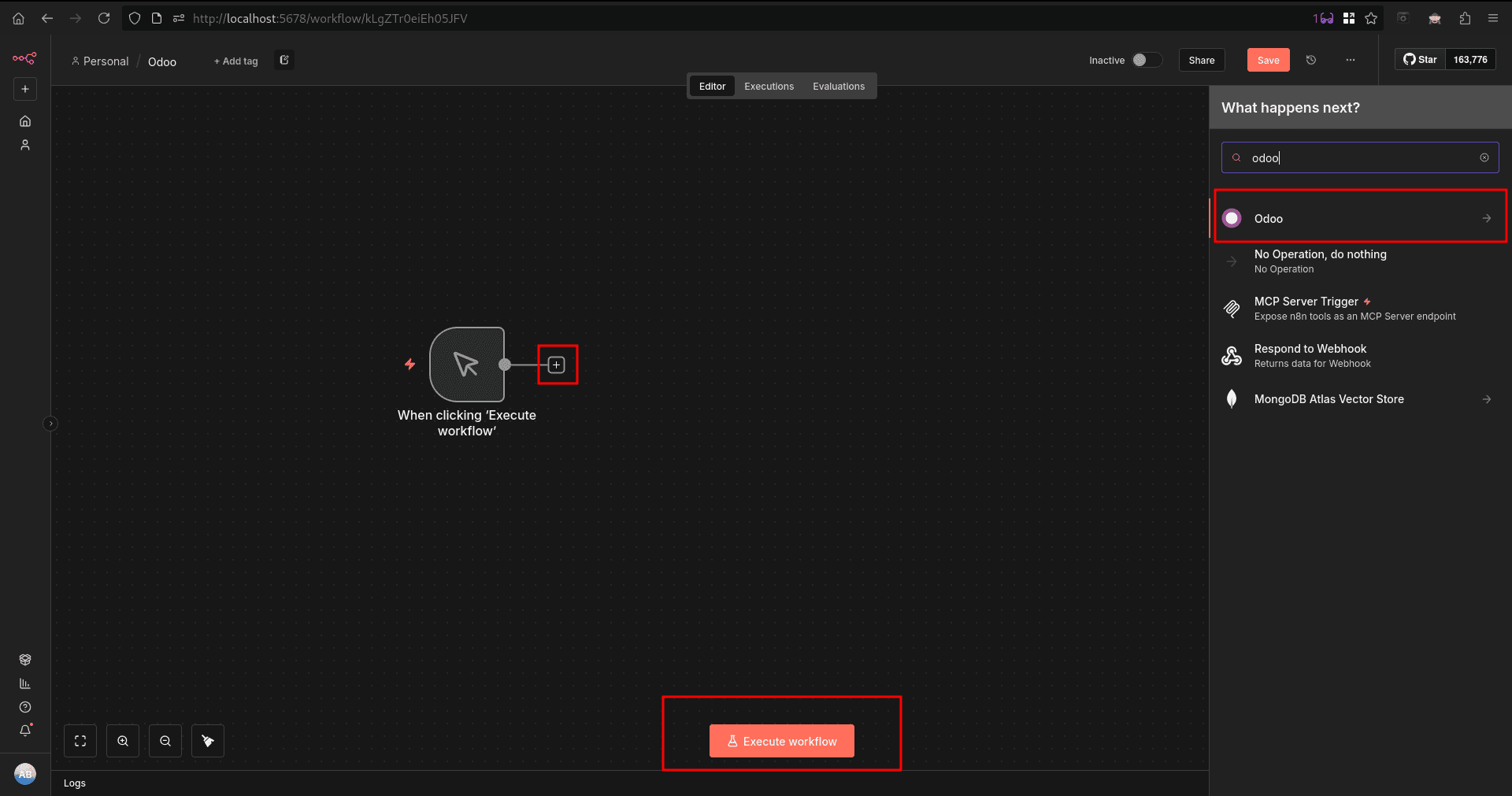The image size is (1512, 796).
Task: Open notifications via the bell icon
Action: pos(25,731)
